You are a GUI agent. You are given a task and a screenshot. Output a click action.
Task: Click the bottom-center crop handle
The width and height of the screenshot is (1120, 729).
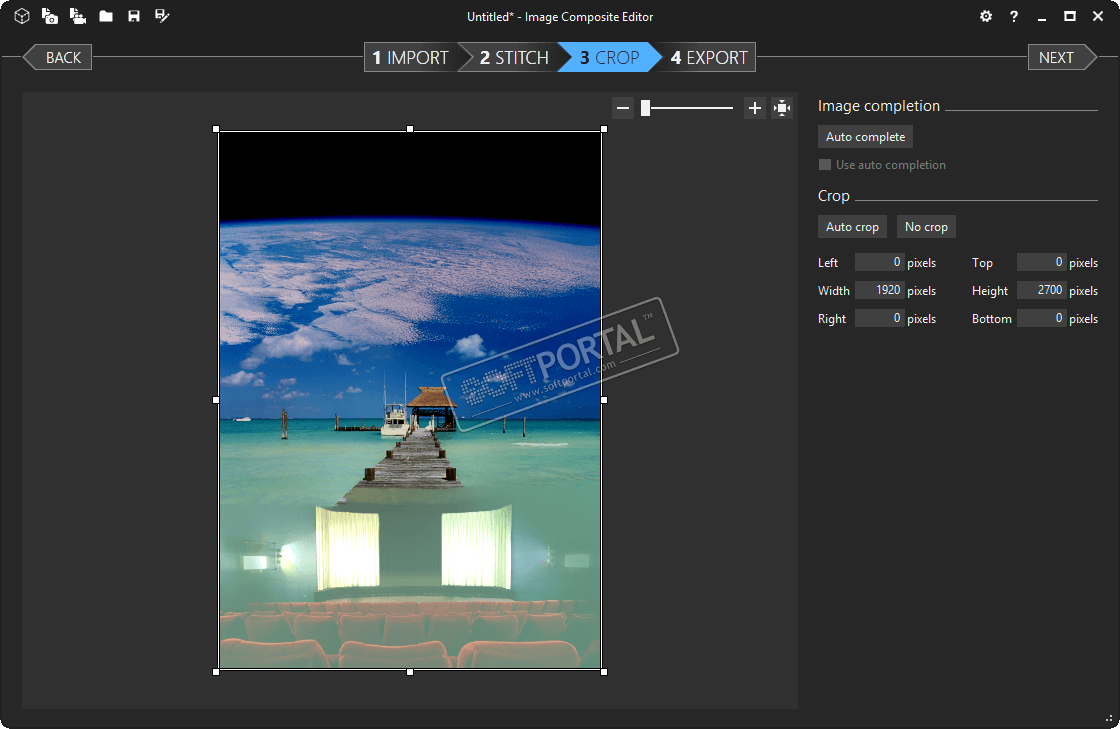tap(410, 672)
